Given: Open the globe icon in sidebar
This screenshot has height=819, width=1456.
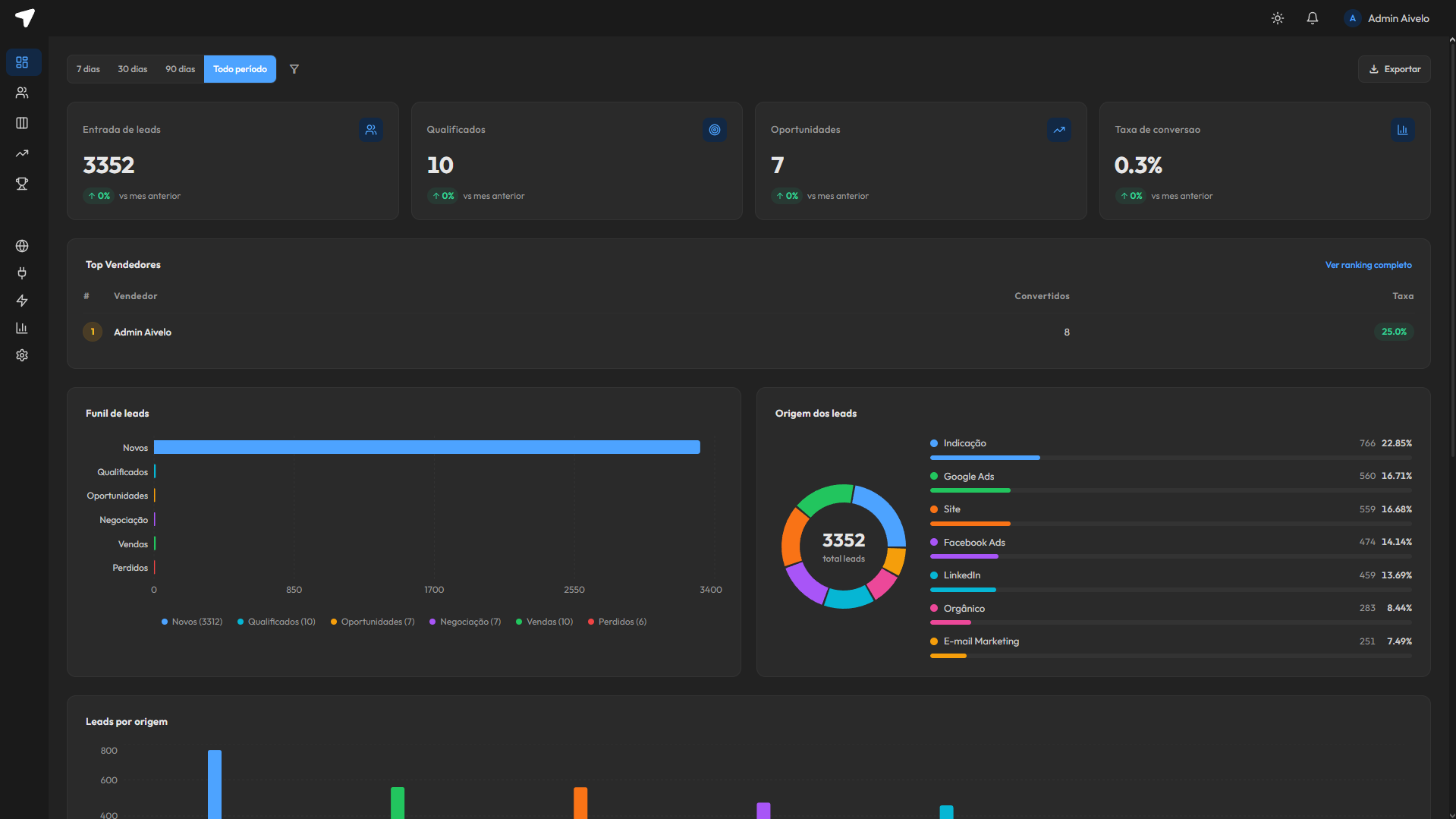Looking at the screenshot, I should click(22, 246).
